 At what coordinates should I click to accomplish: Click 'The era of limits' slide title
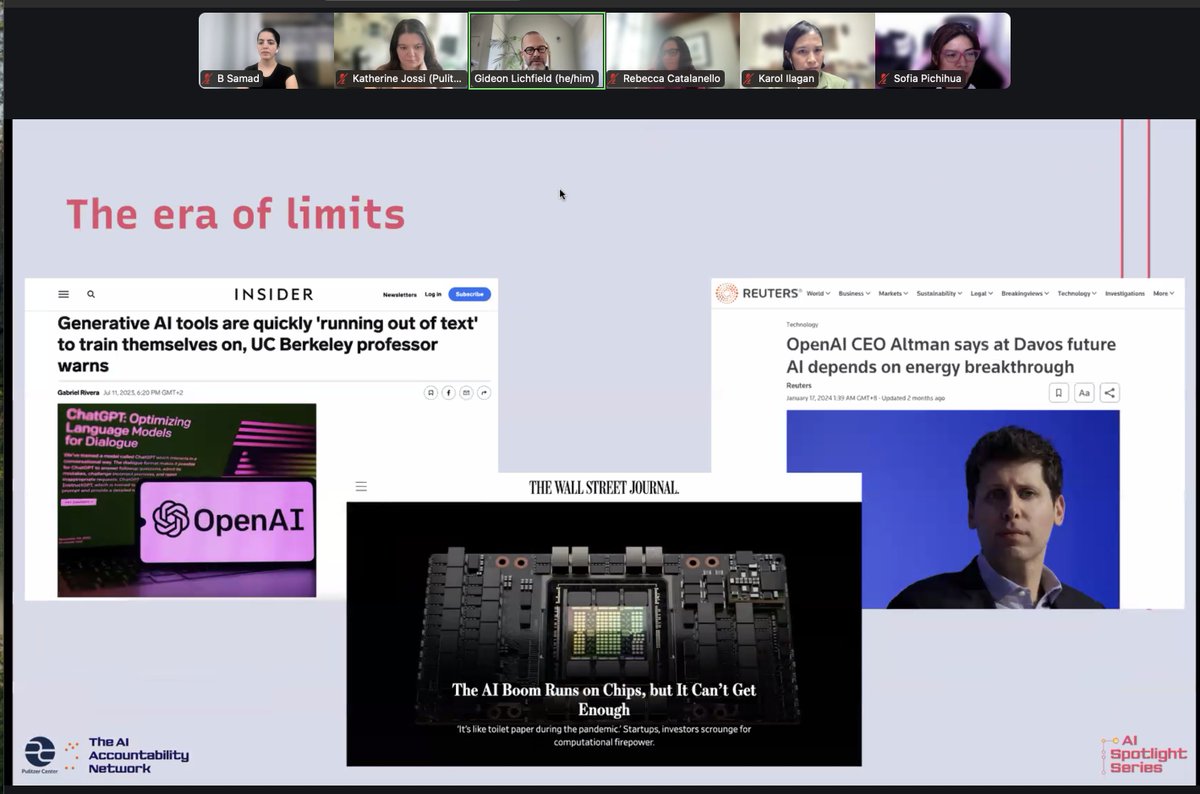(x=236, y=214)
